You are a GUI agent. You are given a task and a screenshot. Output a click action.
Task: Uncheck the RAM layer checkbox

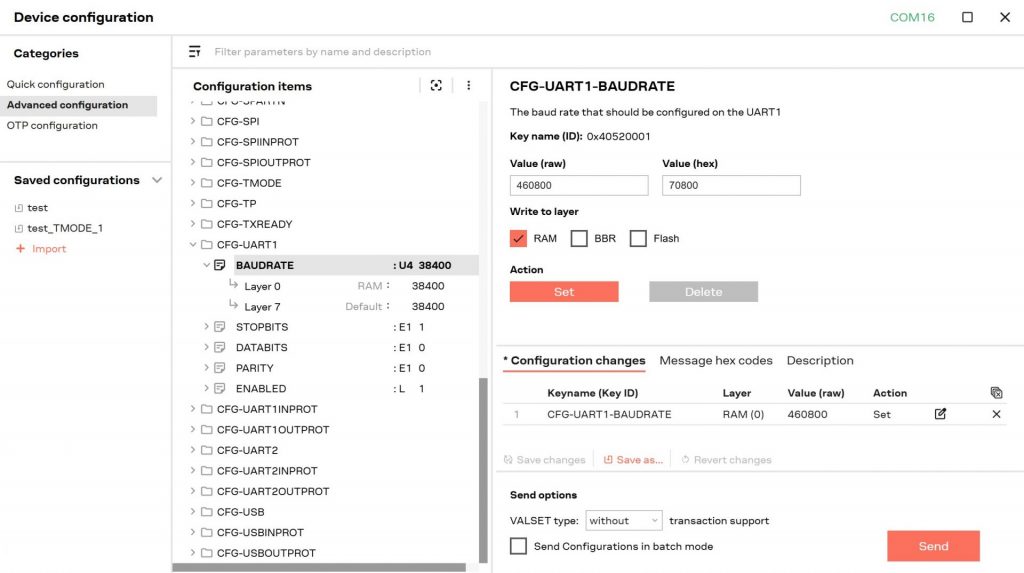coord(518,238)
